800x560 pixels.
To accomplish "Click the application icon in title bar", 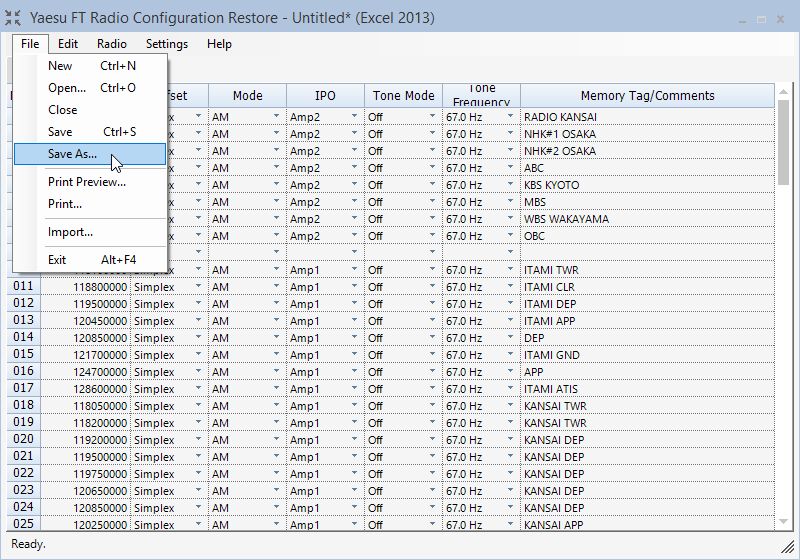I will point(13,18).
